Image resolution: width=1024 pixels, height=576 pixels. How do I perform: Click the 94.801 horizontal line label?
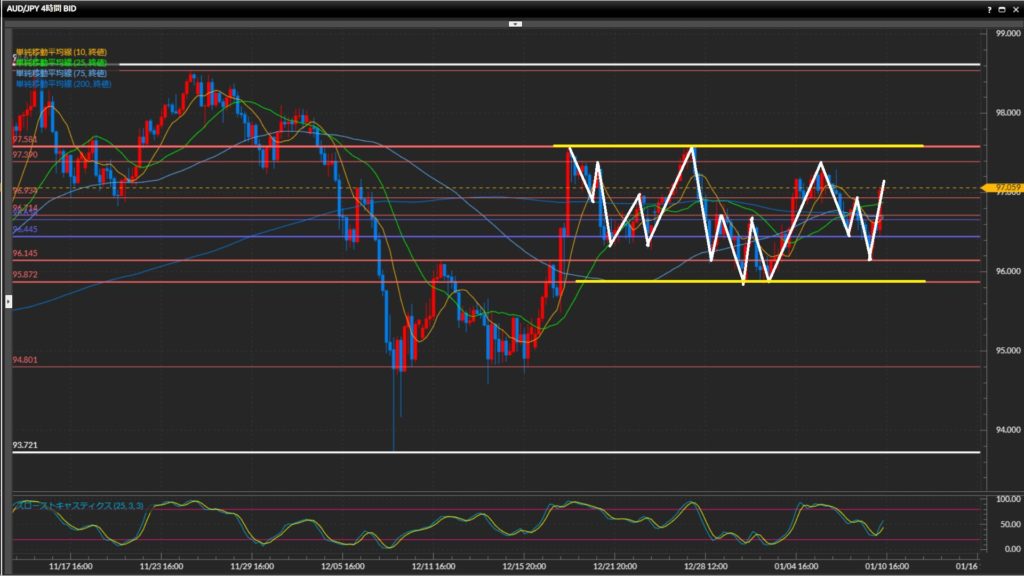tap(25, 360)
